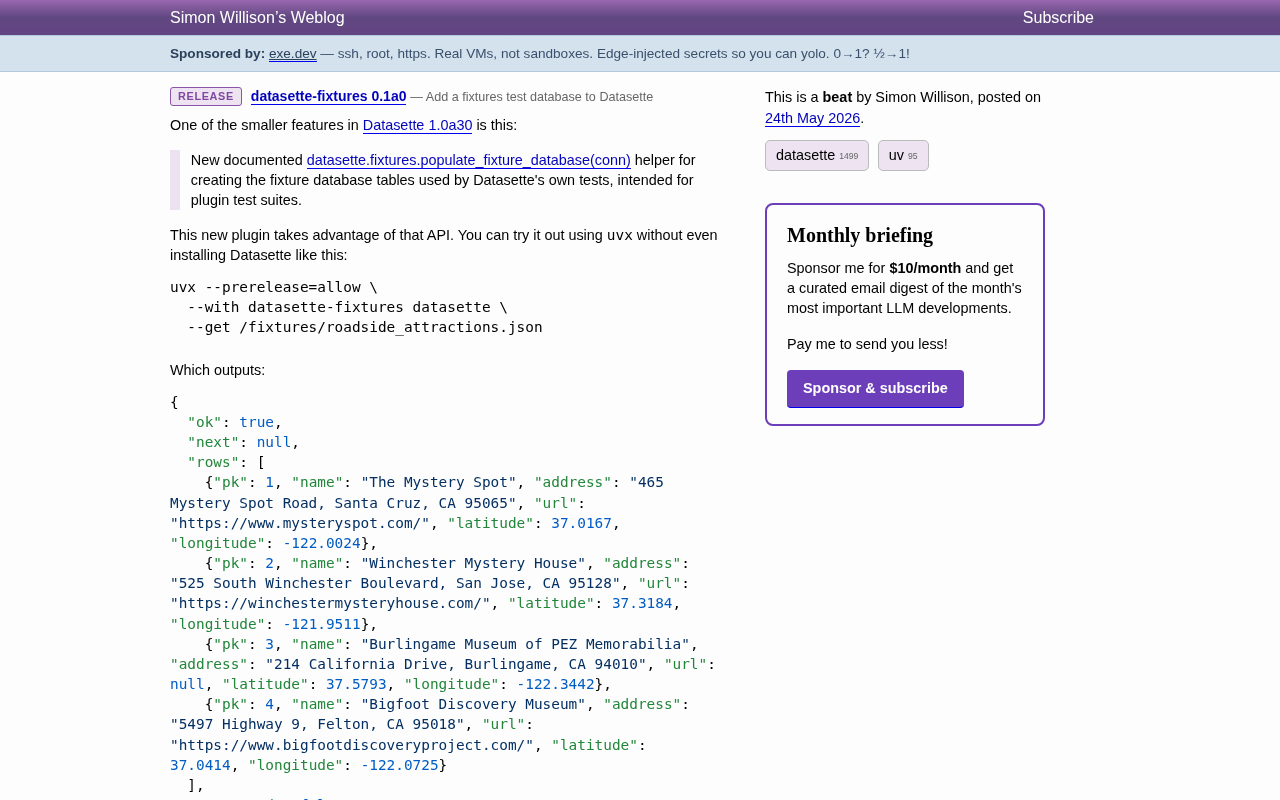Click longitude value -122.0024
The image size is (1280, 800).
pyautogui.click(x=322, y=543)
